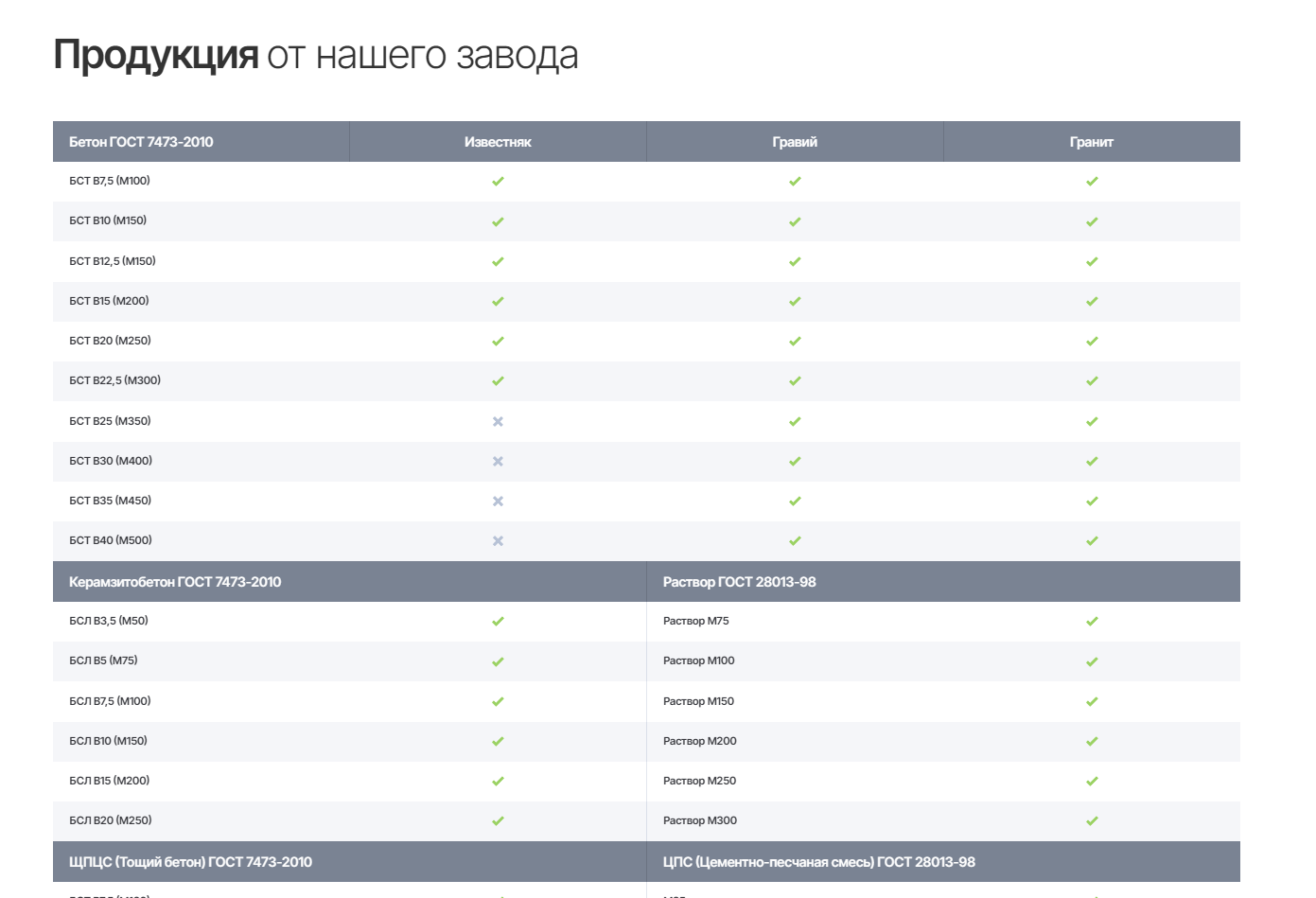Click the grey cross in БСТ В40 (М500) row
Image resolution: width=1316 pixels, height=898 pixels.
click(x=498, y=541)
